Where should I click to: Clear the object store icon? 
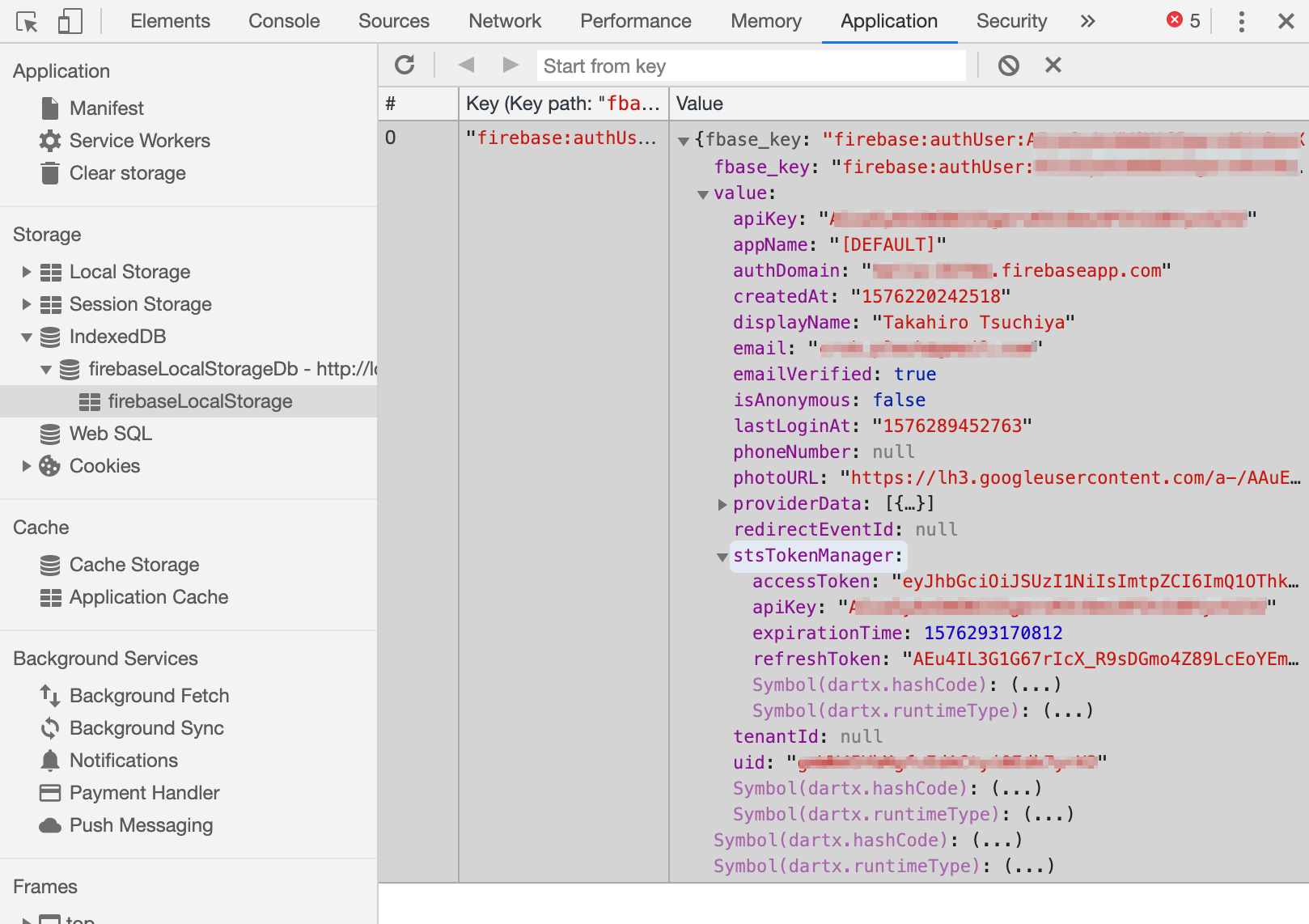tap(1009, 65)
